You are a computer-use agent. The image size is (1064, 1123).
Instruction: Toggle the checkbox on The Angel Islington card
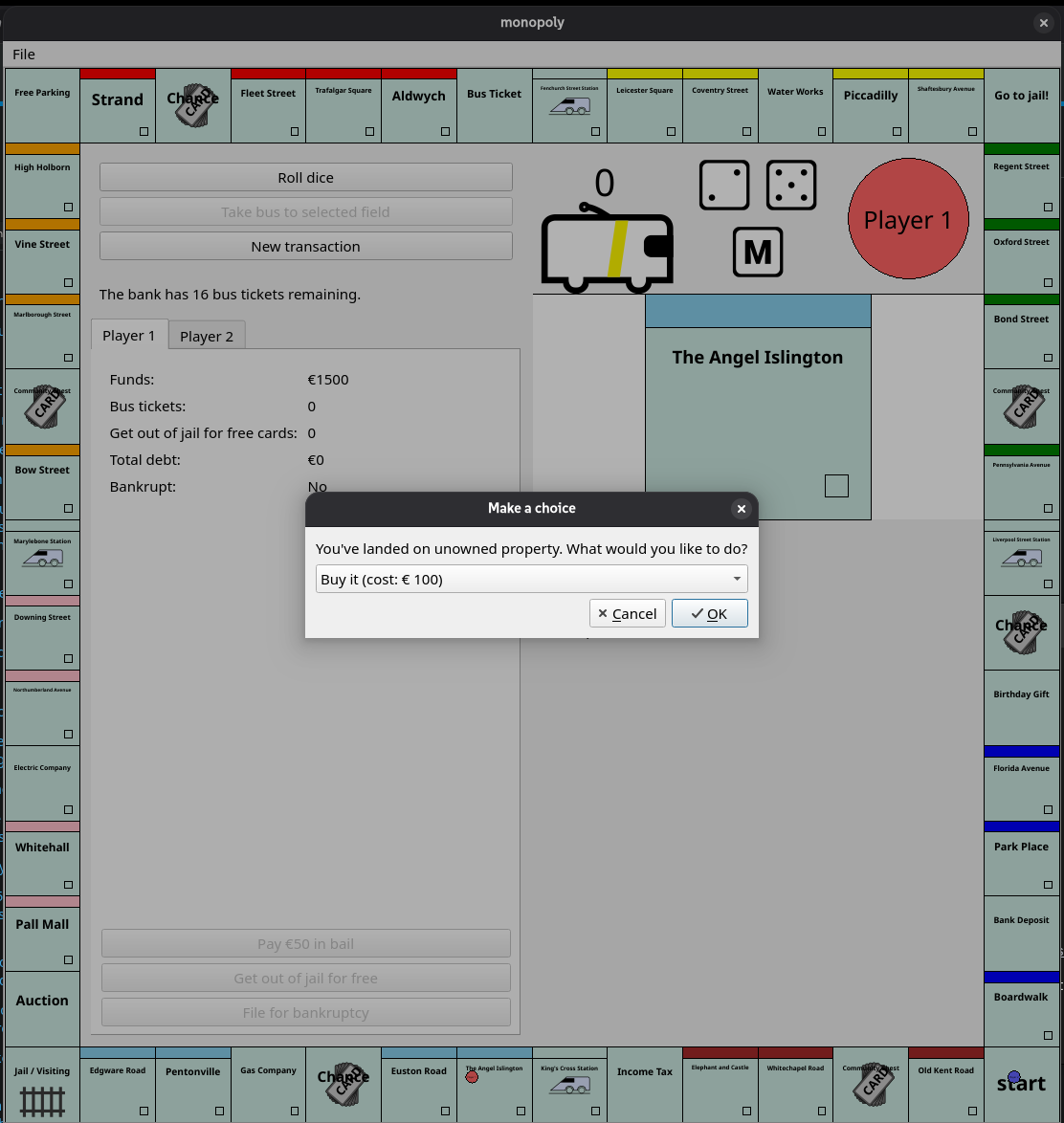pyautogui.click(x=836, y=486)
